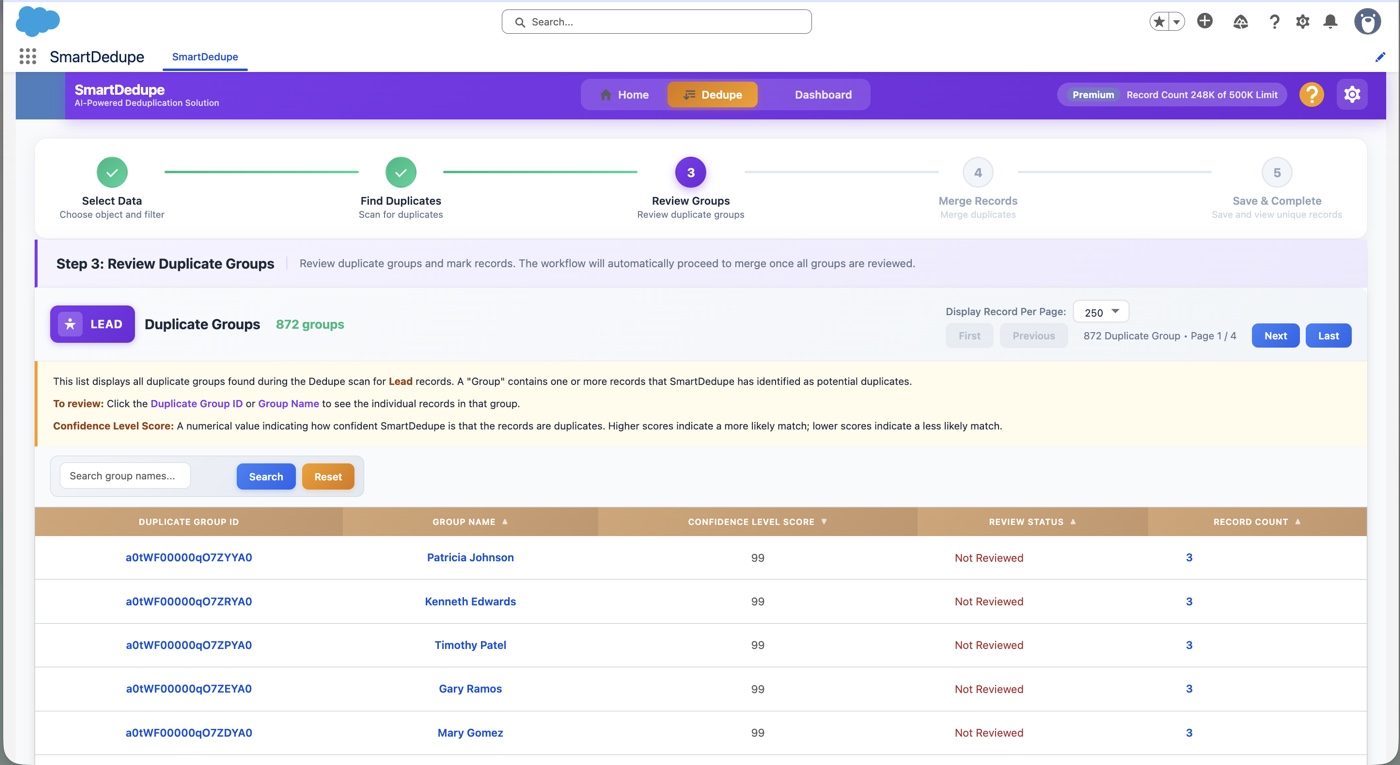1400x765 pixels.
Task: Expand the favorites list dropdown arrow
Action: pos(1174,20)
